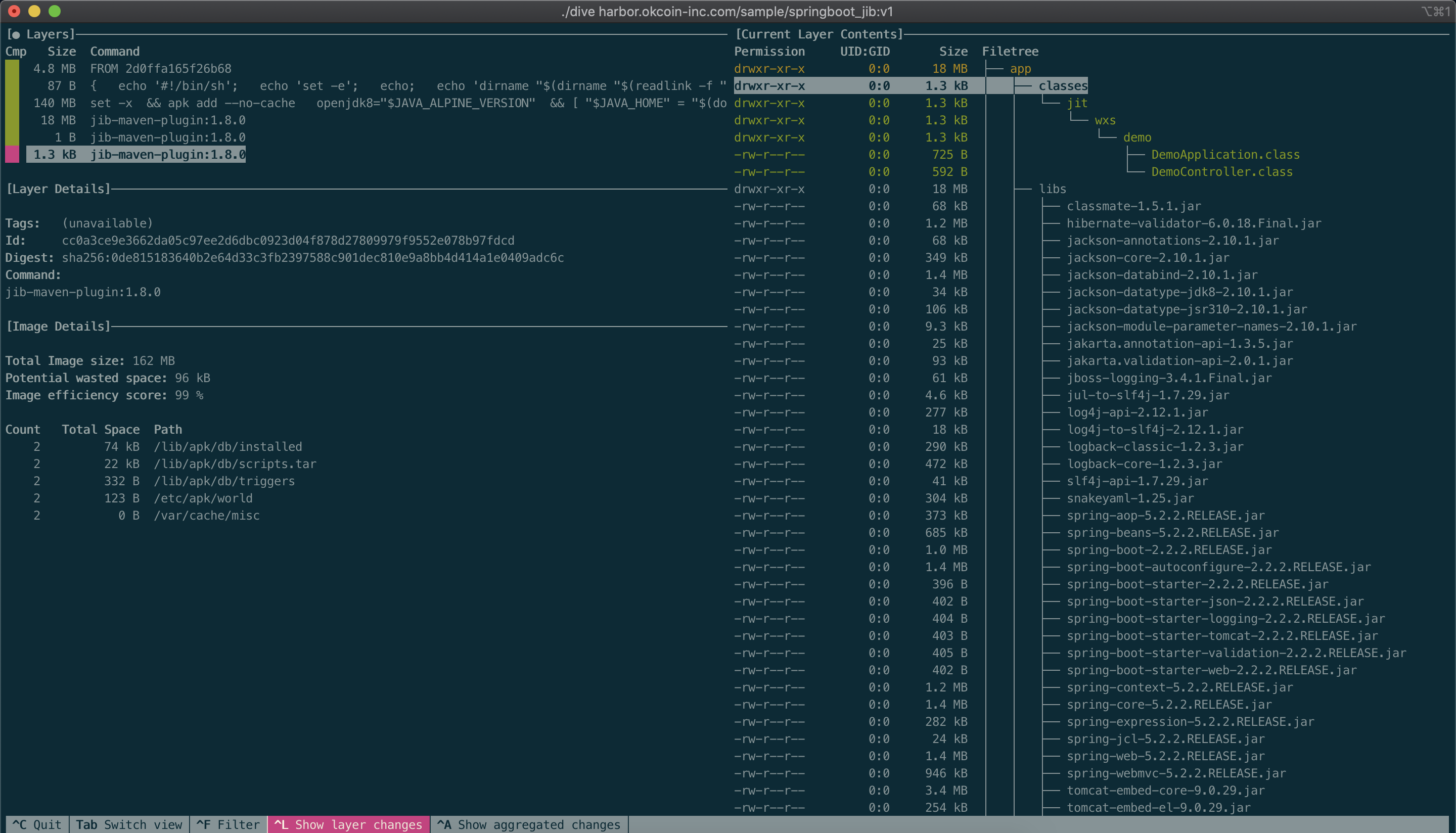Select the FROM 2d0ffa165f26b68 layer row
The height and width of the screenshot is (833, 1456).
(160, 69)
